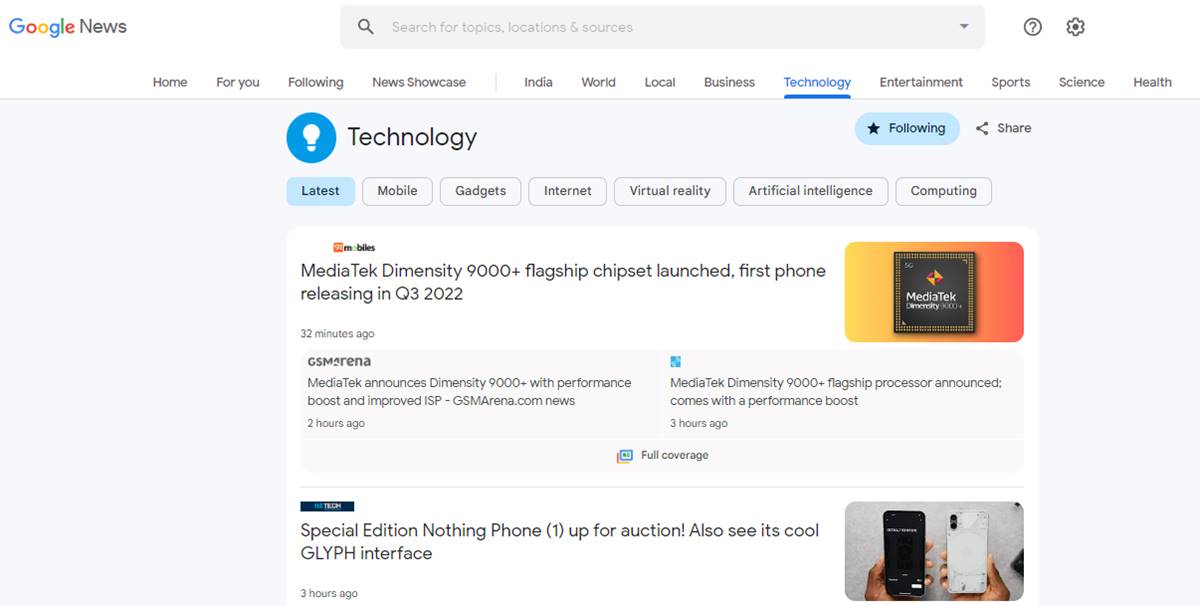Go to the For you tab

click(x=238, y=82)
